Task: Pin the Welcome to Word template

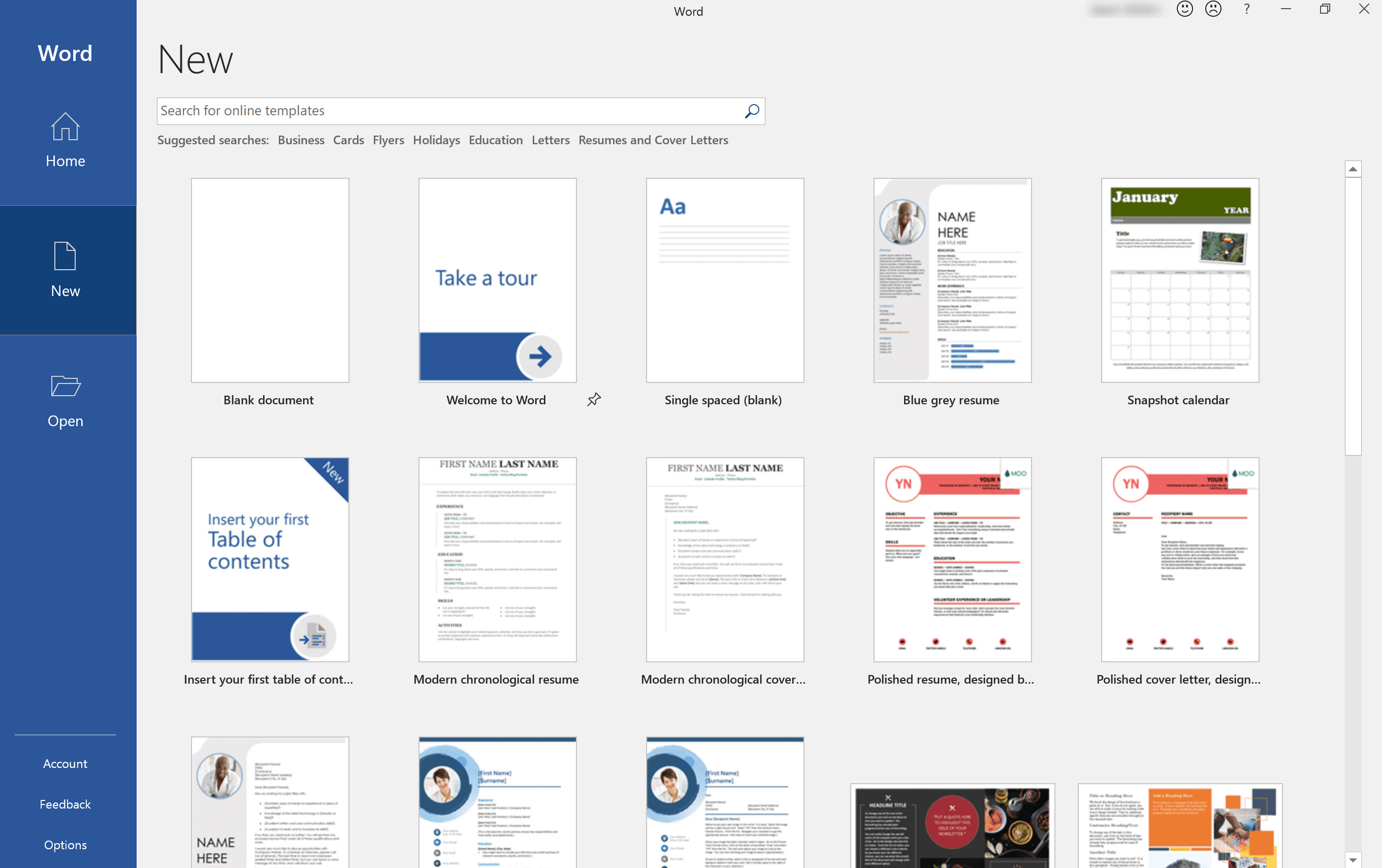Action: 593,399
